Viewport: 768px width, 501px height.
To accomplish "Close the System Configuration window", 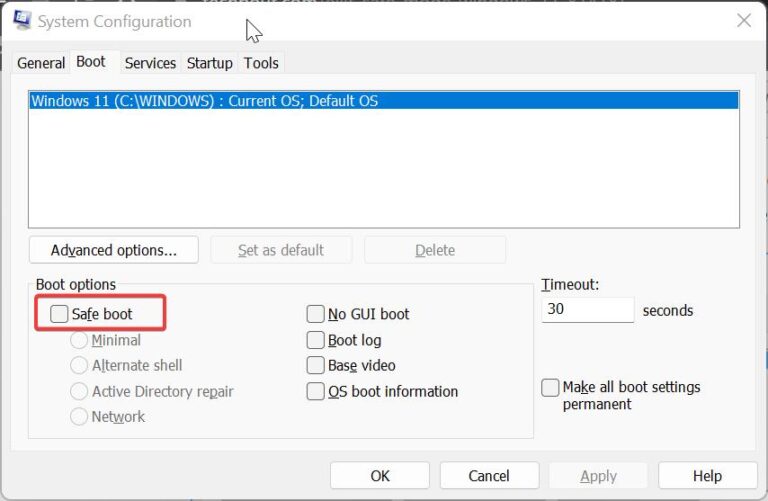I will pyautogui.click(x=744, y=21).
